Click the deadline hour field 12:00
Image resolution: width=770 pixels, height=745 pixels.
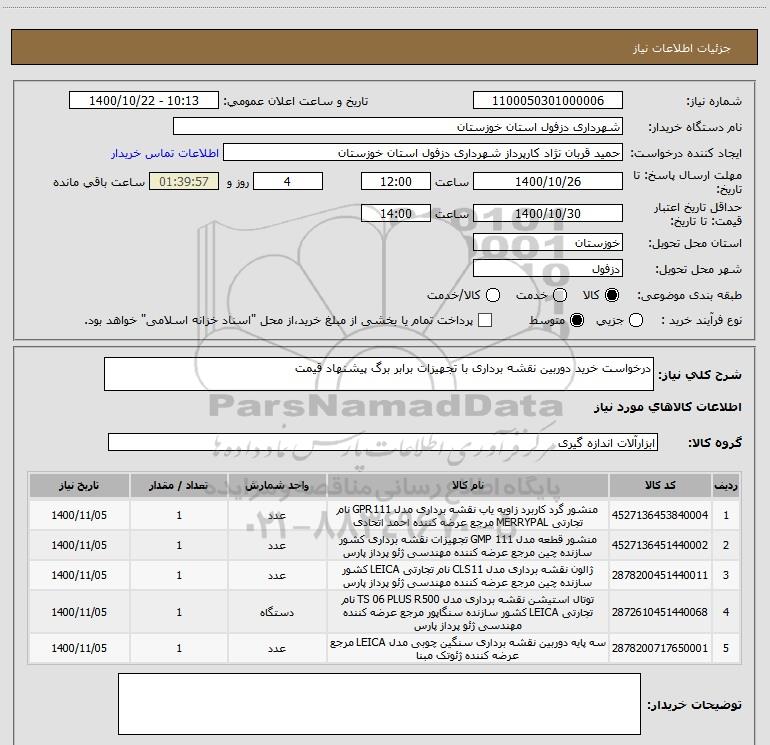(x=396, y=181)
